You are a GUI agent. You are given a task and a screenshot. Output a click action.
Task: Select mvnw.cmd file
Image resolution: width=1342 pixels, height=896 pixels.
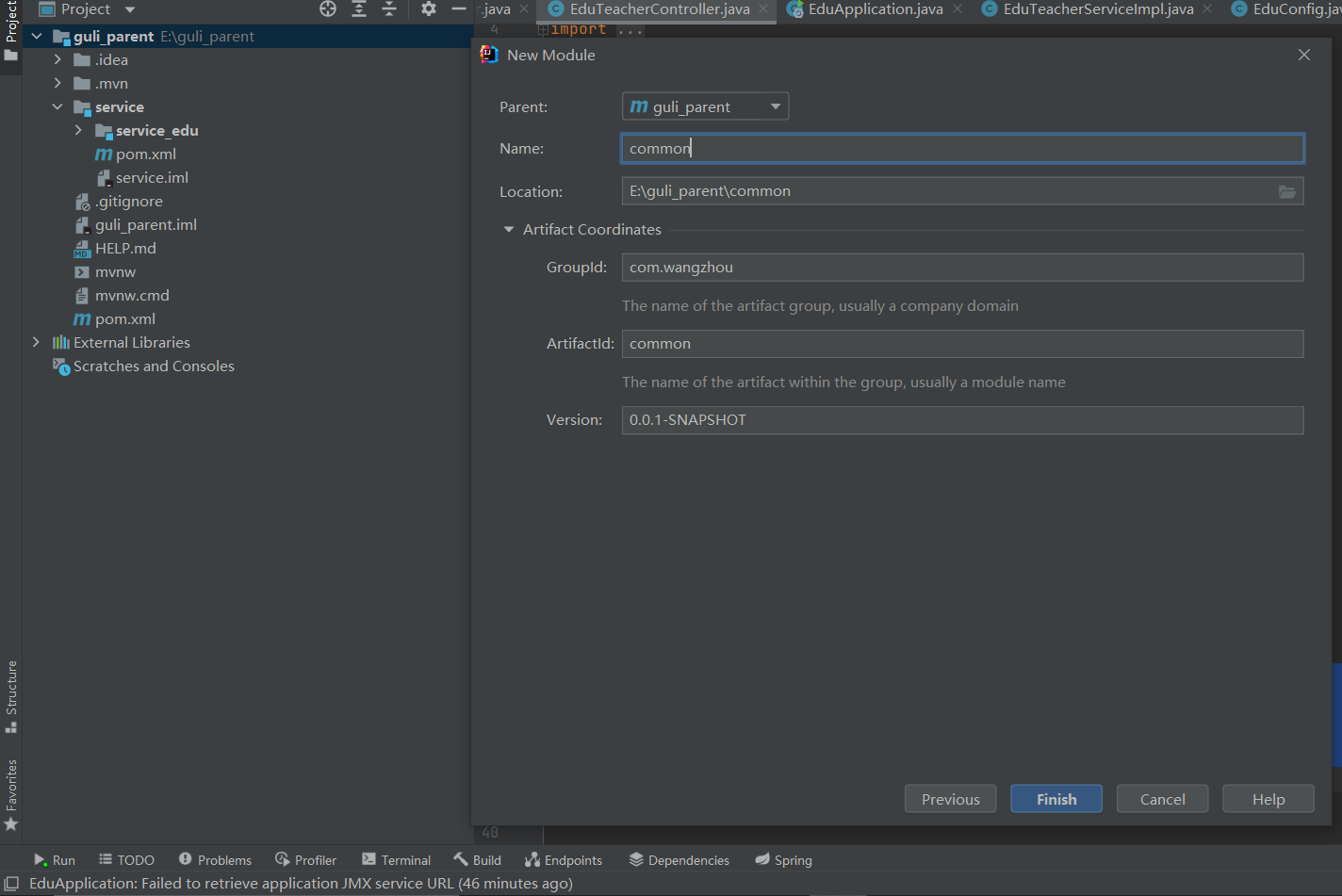pyautogui.click(x=122, y=295)
